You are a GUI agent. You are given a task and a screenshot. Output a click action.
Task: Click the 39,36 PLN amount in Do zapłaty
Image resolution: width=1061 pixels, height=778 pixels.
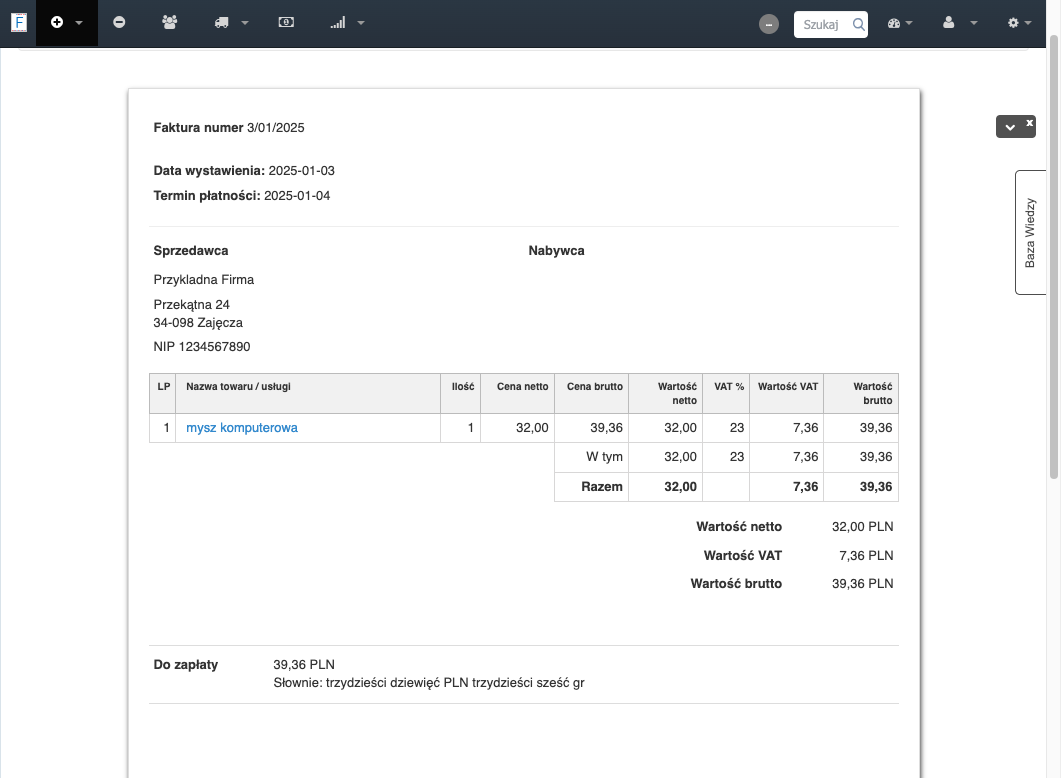click(x=304, y=664)
